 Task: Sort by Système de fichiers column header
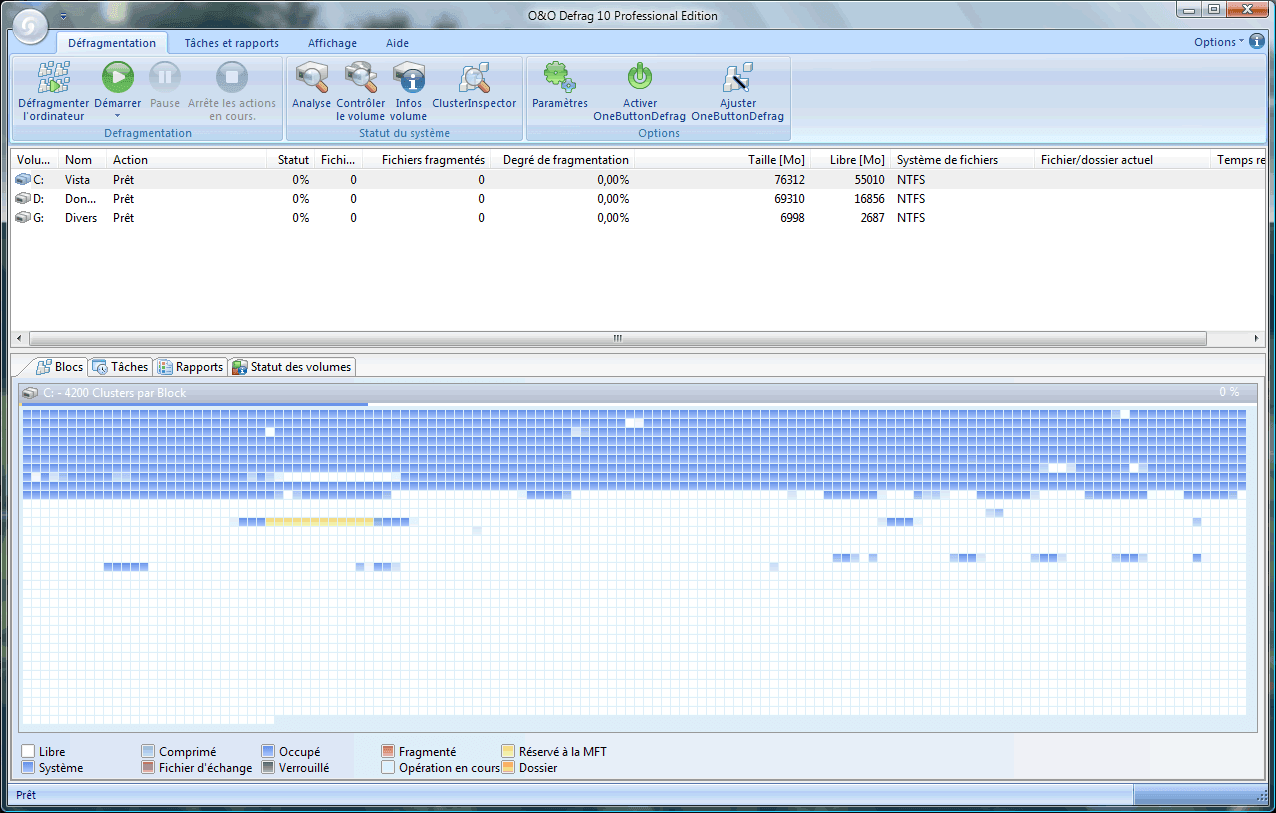962,160
